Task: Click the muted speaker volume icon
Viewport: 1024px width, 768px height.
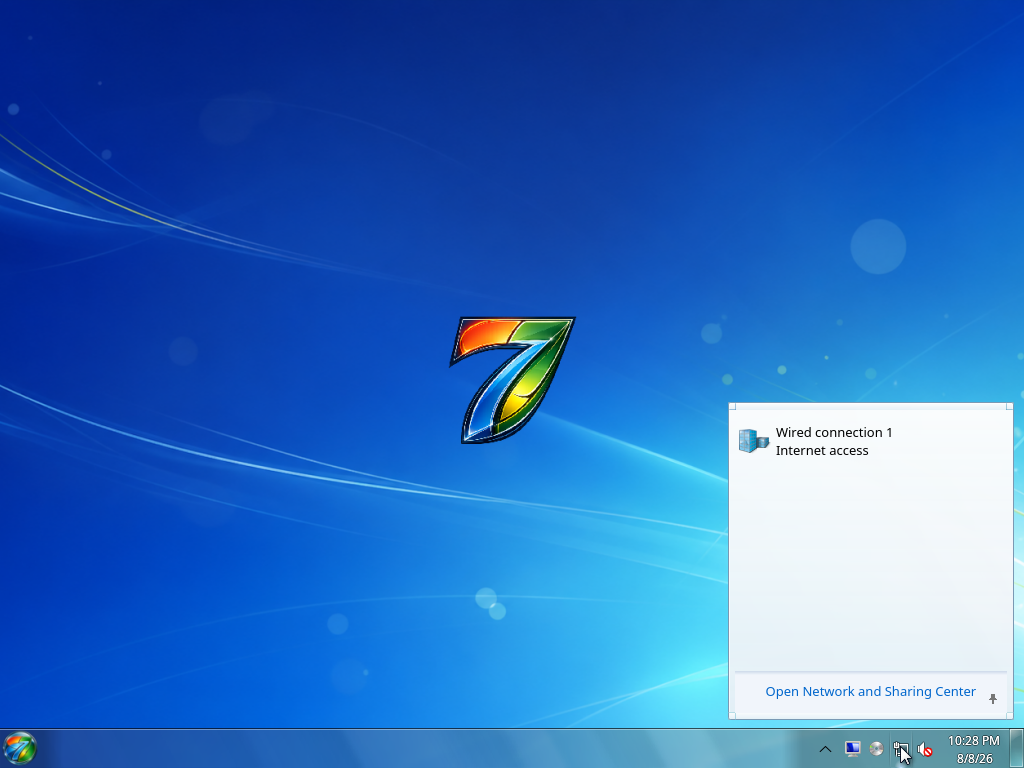Action: click(x=925, y=750)
